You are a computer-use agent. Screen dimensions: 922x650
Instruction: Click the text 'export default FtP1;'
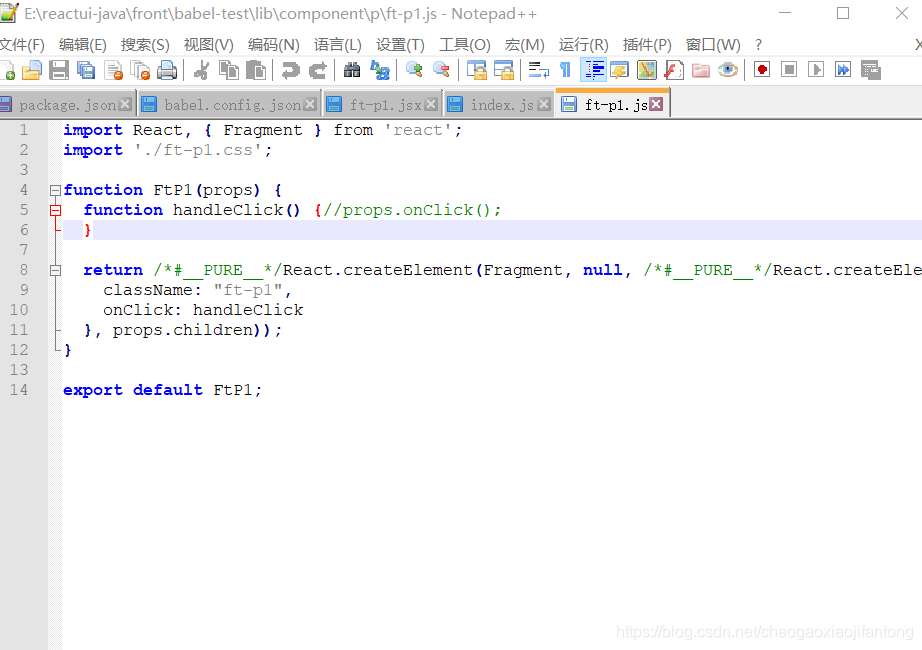coord(162,389)
